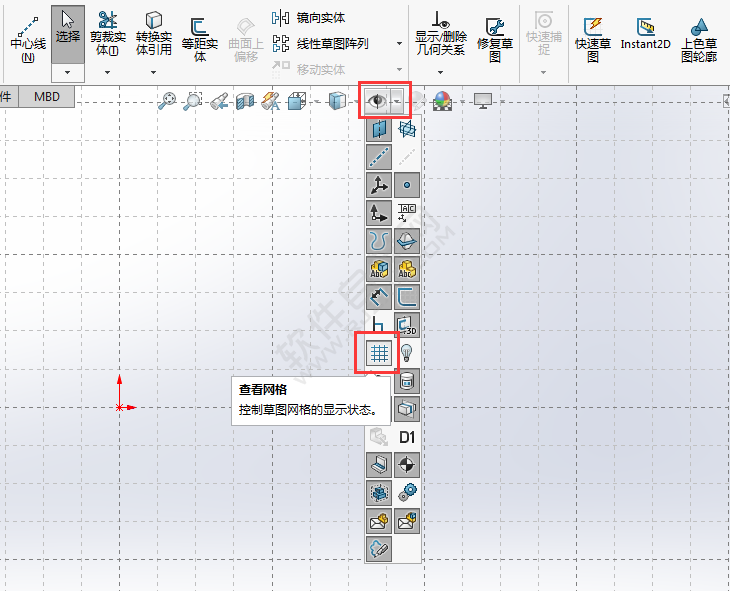Toggle View Points dot icon
Screen dimensions: 730x591
coord(407,185)
